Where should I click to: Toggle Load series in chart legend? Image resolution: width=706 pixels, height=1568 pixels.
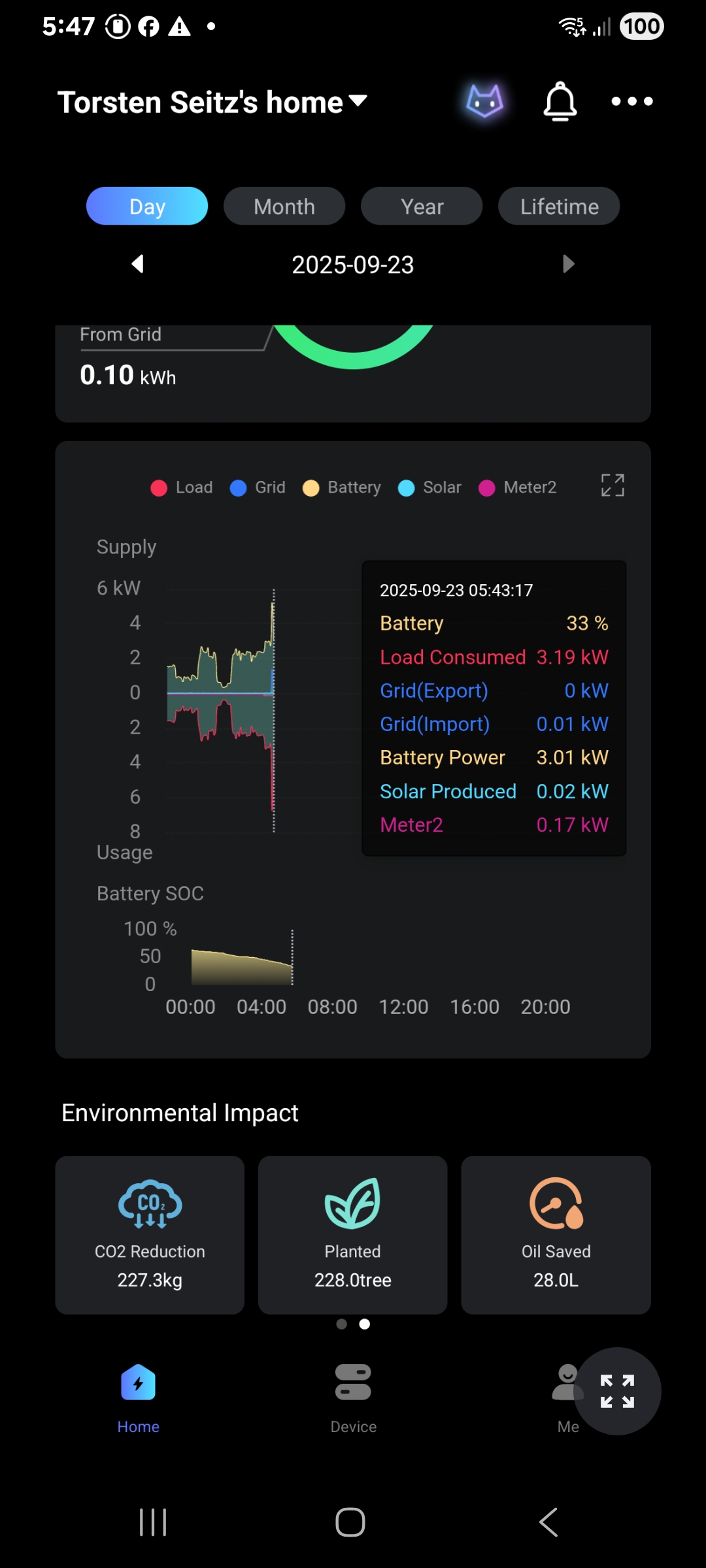click(x=182, y=487)
